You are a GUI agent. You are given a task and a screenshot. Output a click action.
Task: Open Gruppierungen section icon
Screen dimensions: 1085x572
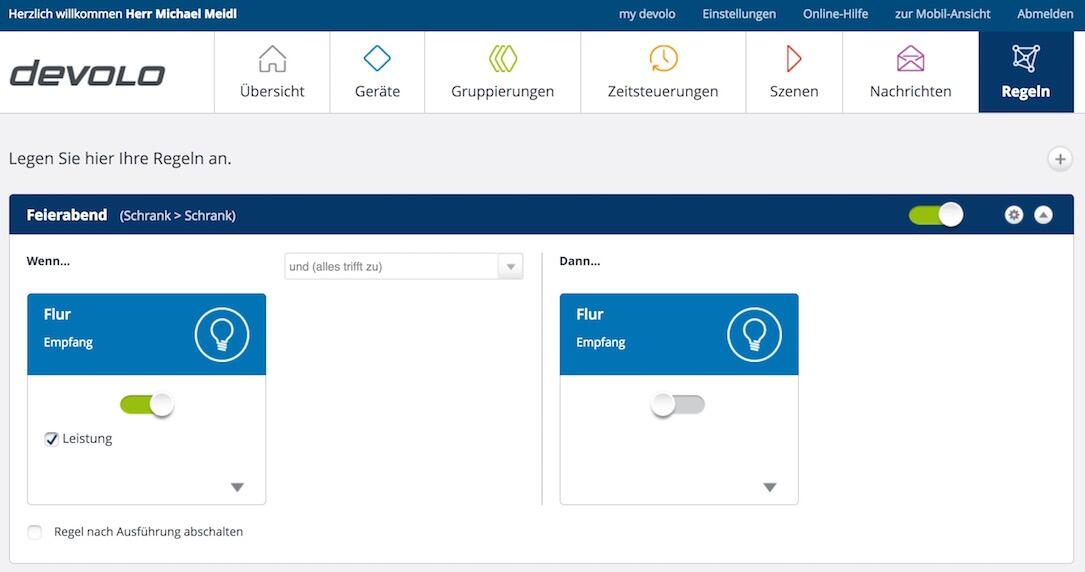502,59
